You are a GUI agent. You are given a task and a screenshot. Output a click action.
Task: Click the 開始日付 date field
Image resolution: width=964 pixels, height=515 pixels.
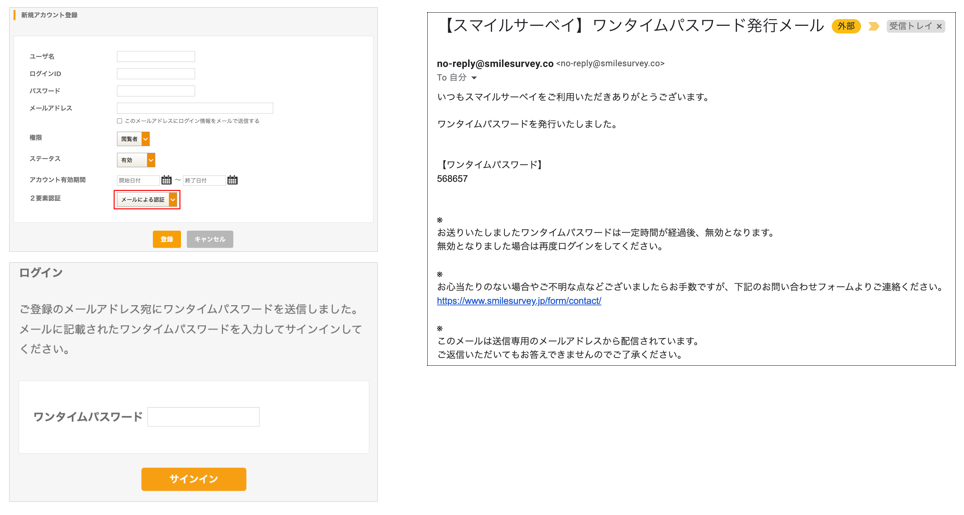[x=138, y=180]
